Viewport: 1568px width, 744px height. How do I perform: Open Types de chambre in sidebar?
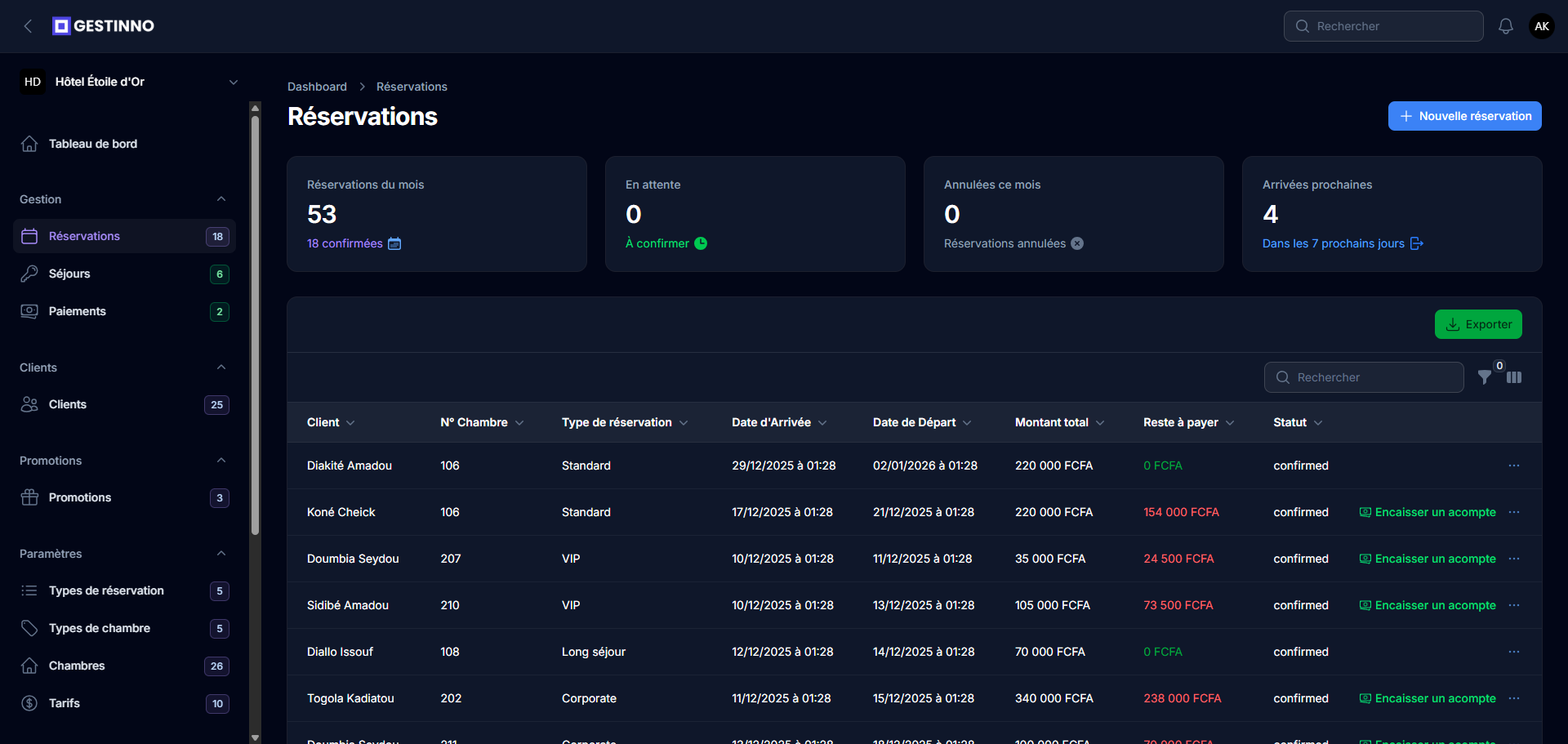124,628
